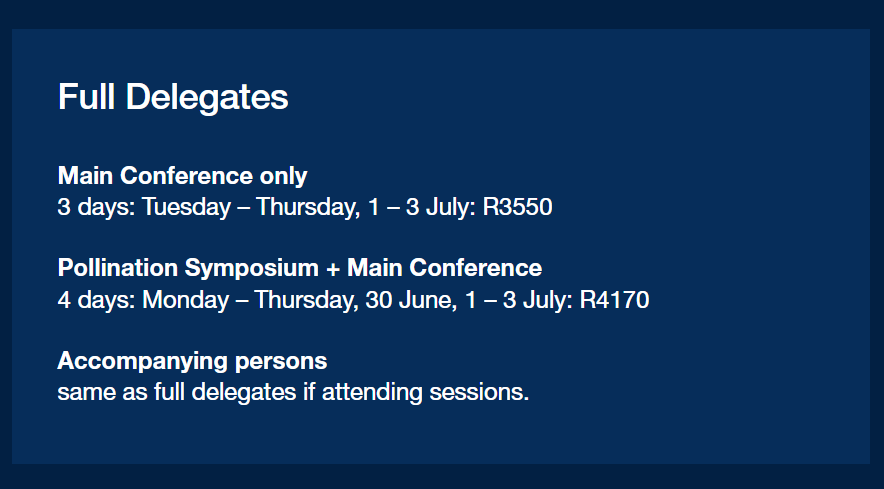Click "Thursday," in the 3 days line
The image size is (884, 489).
(x=308, y=207)
